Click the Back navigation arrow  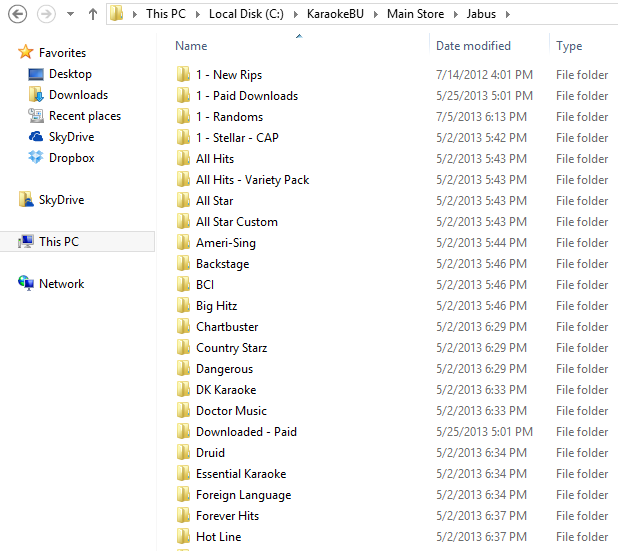pos(17,14)
